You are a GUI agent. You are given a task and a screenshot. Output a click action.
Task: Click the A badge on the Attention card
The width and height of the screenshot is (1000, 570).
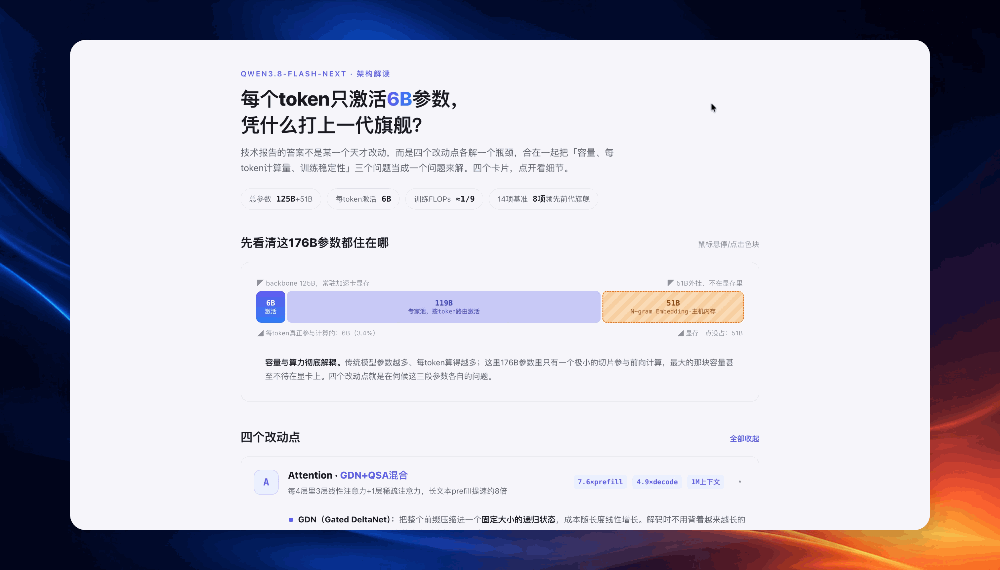[x=266, y=482]
